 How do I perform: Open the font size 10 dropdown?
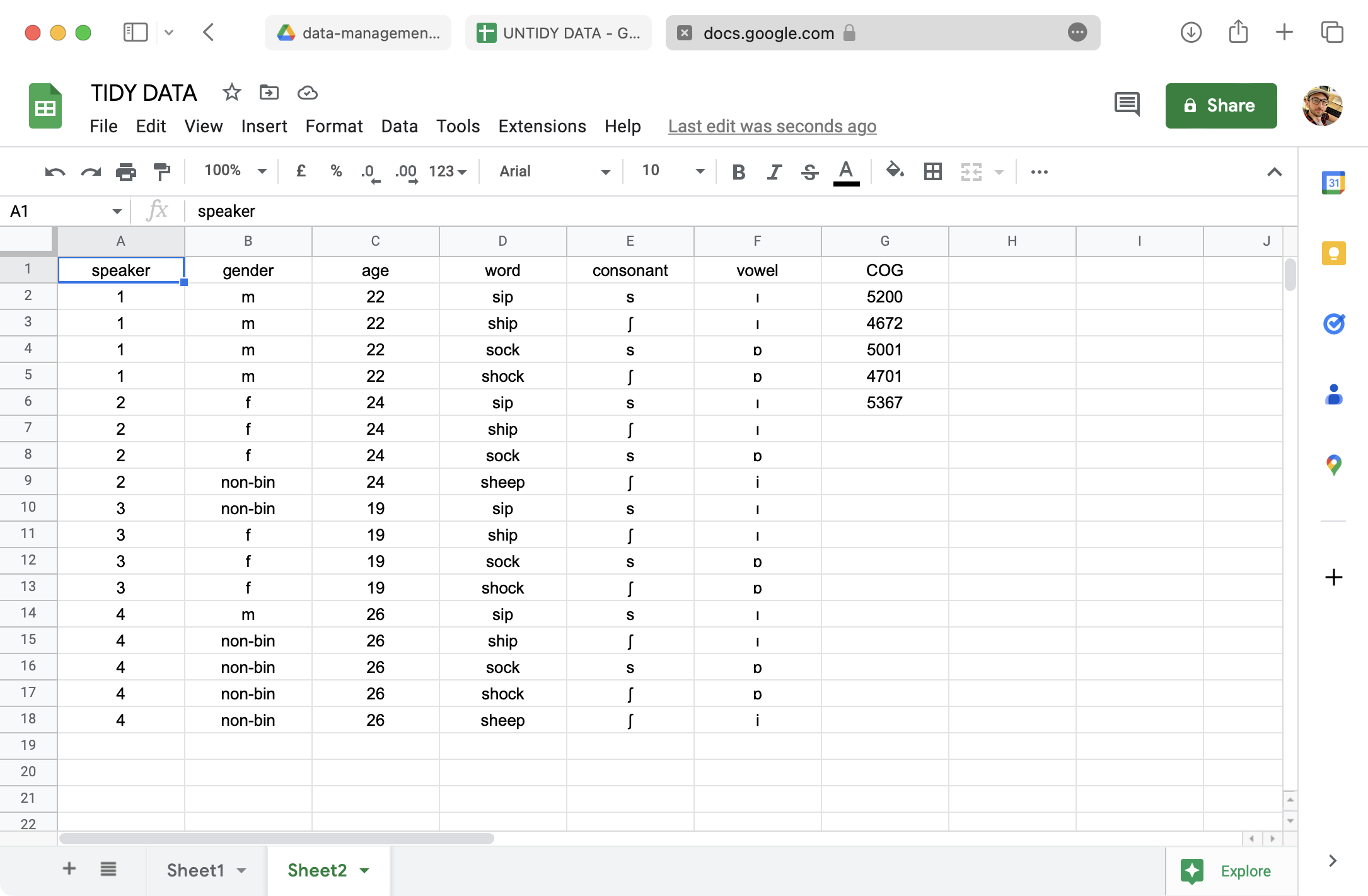click(672, 171)
